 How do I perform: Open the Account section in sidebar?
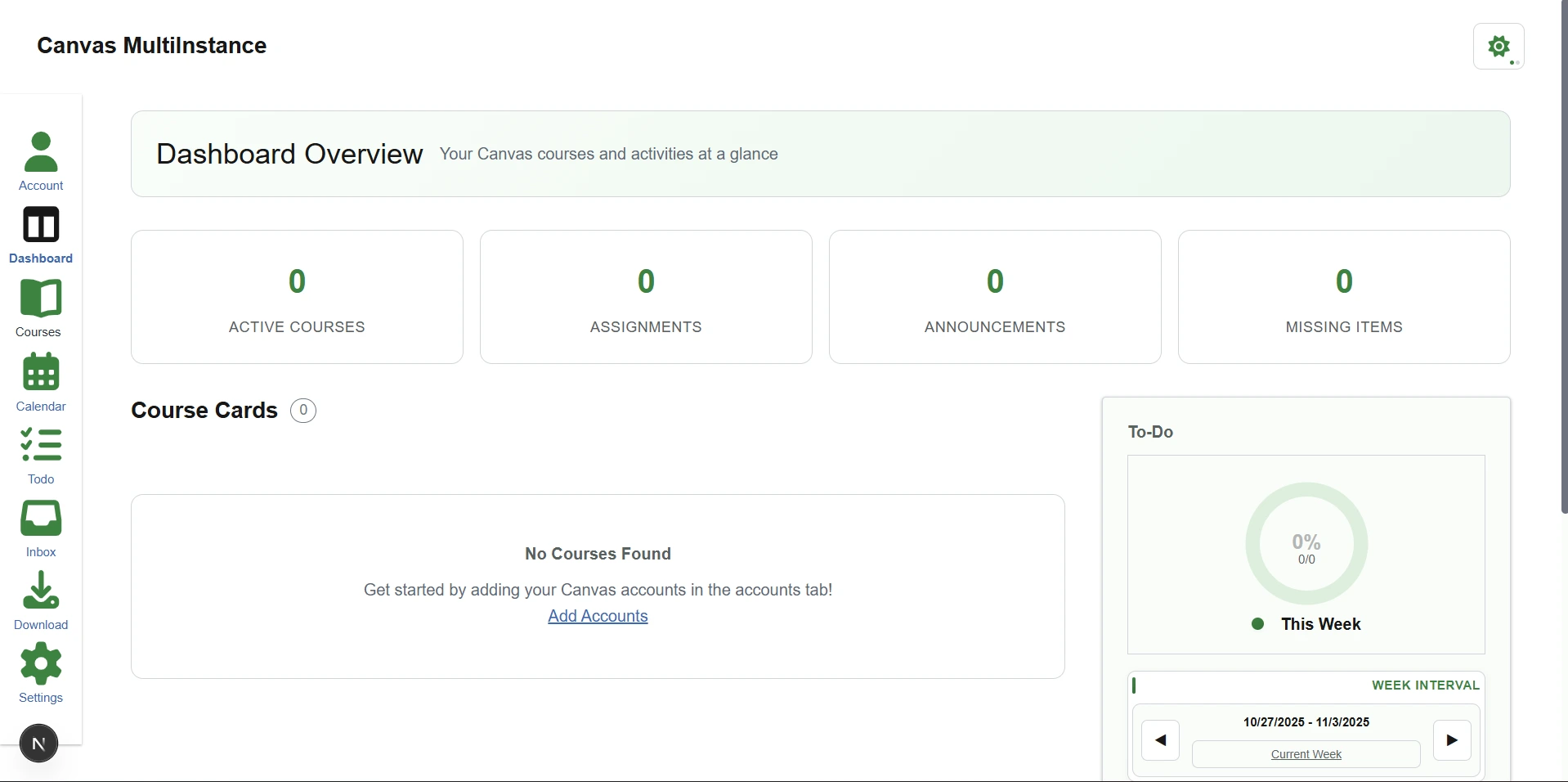tap(41, 161)
